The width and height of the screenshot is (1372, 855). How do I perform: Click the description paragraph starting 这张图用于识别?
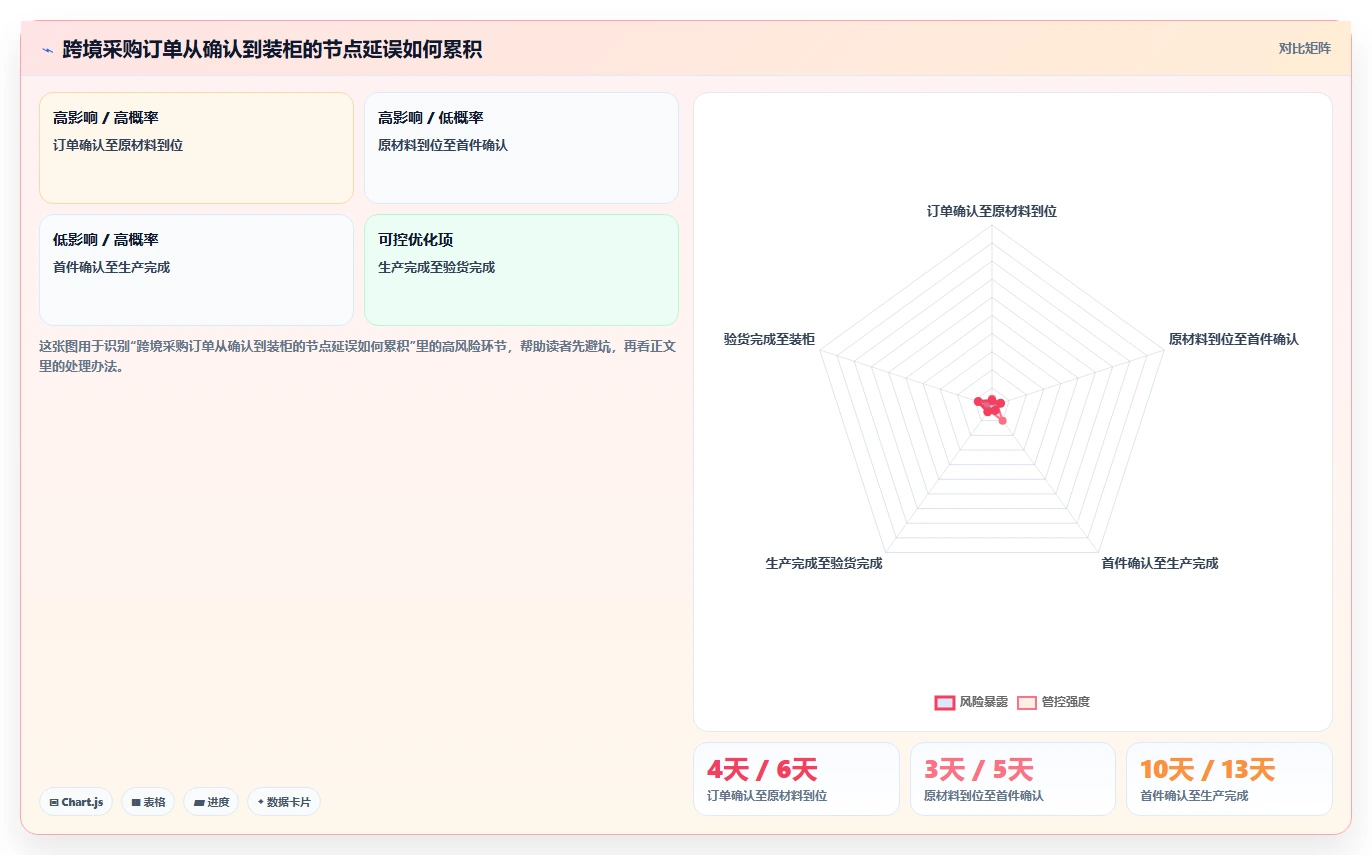(359, 356)
